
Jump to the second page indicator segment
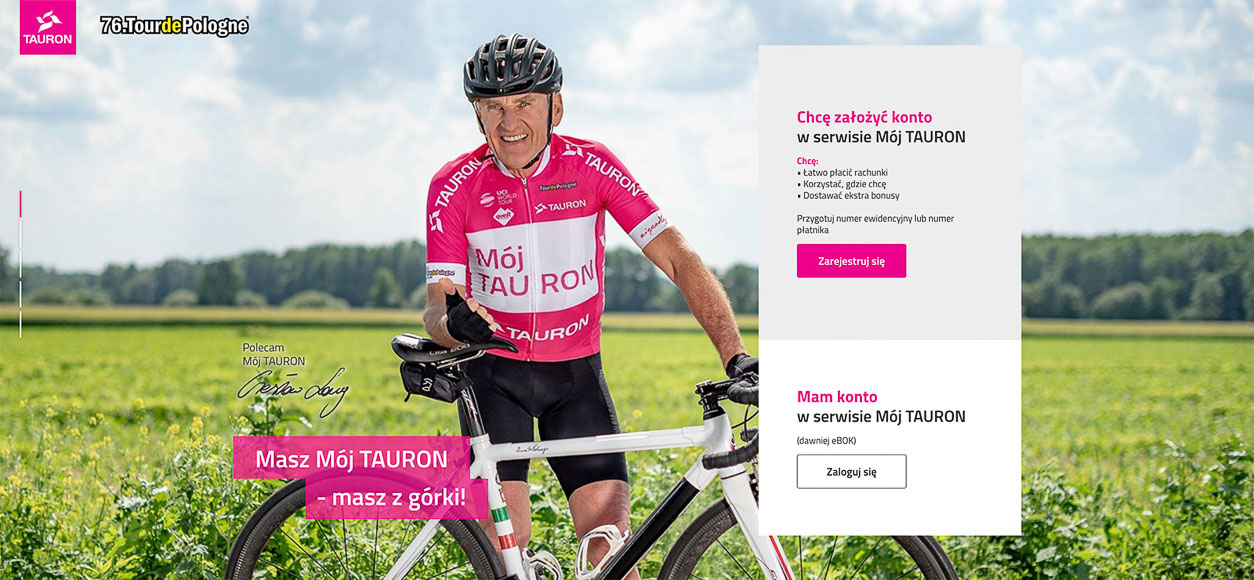tap(20, 234)
